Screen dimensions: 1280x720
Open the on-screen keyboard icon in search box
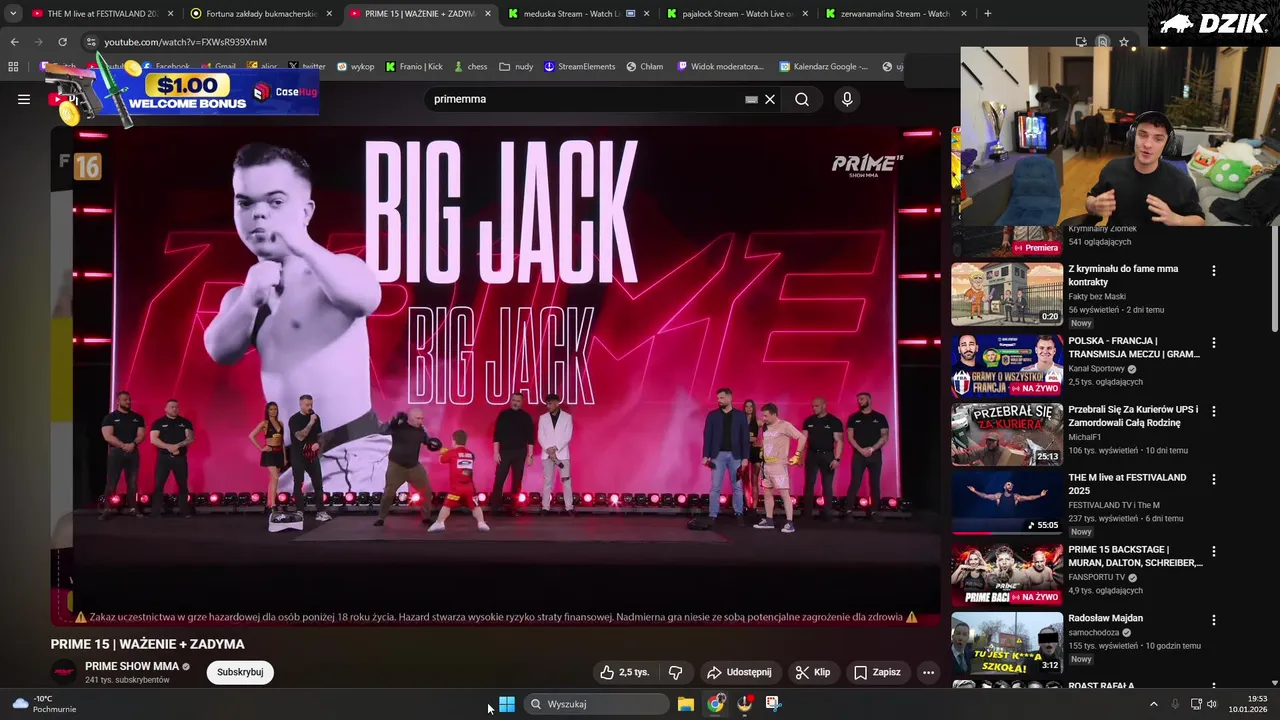click(751, 99)
